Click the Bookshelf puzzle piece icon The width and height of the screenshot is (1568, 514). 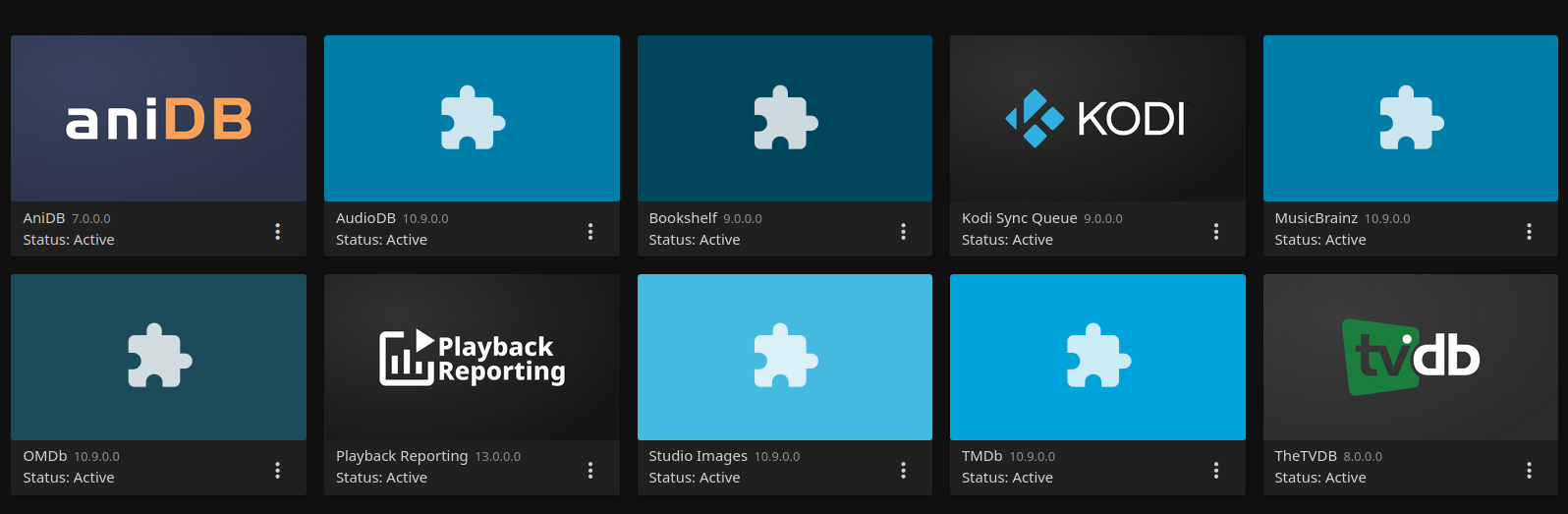point(786,119)
